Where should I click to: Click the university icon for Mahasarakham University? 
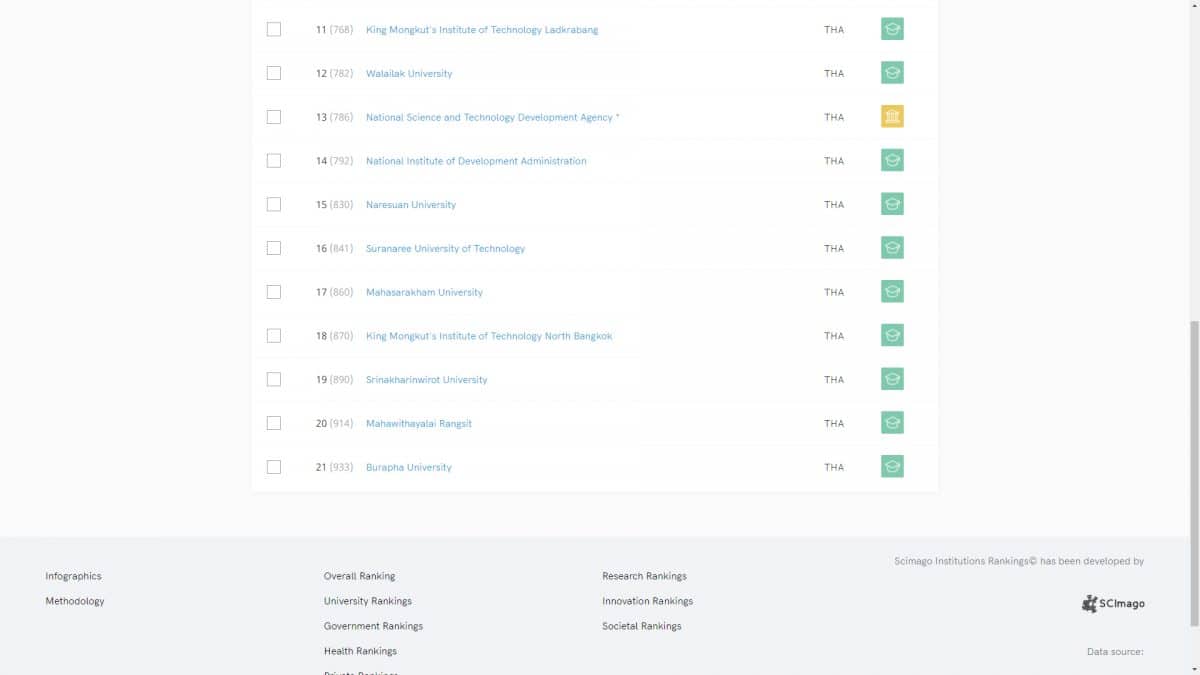coord(892,292)
